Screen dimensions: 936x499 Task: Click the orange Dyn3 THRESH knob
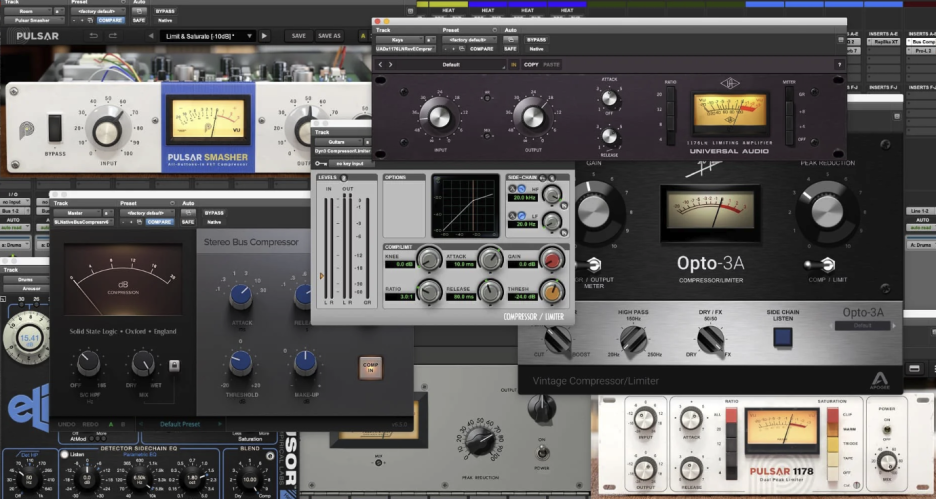(x=551, y=291)
